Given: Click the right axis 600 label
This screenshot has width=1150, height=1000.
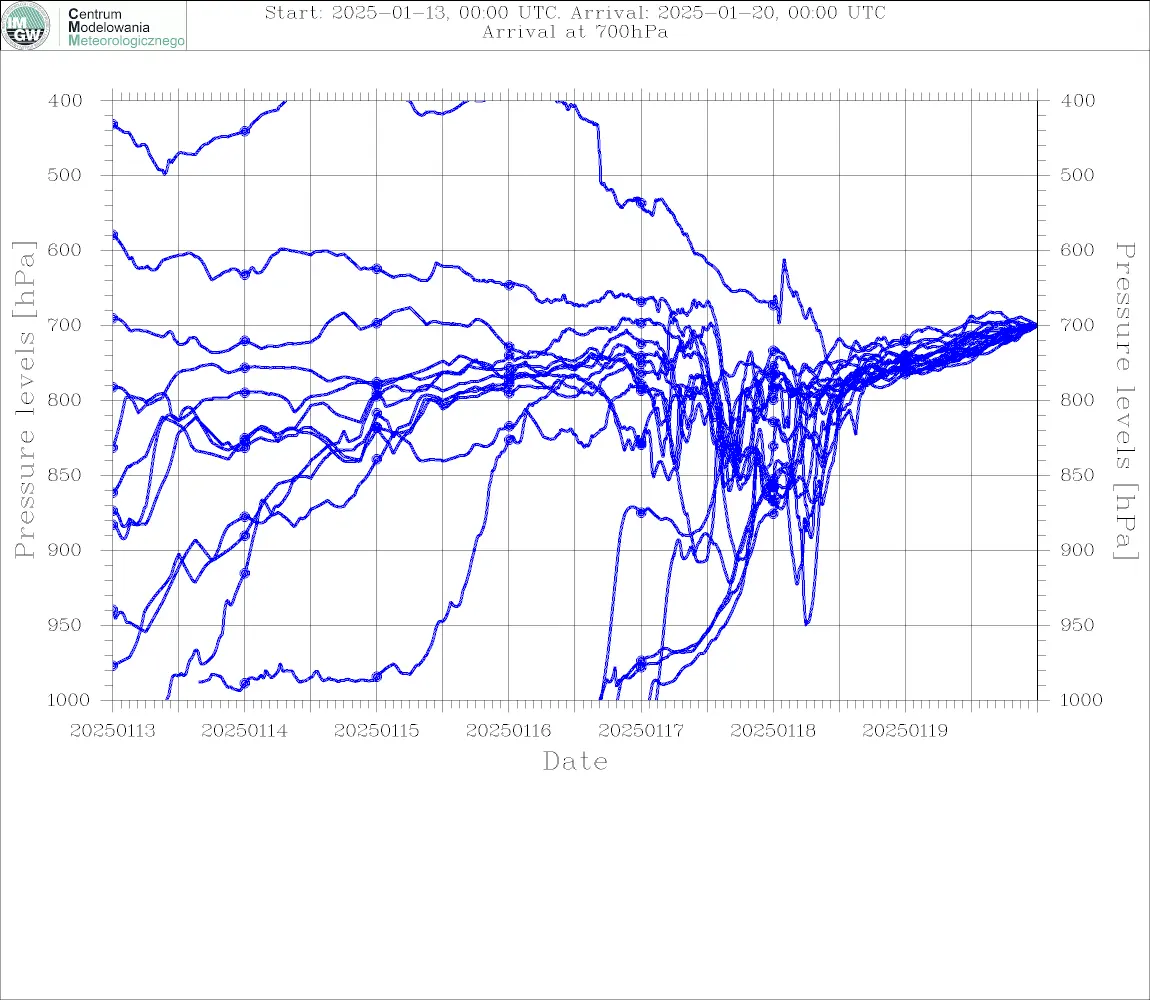Looking at the screenshot, I should 1077,250.
